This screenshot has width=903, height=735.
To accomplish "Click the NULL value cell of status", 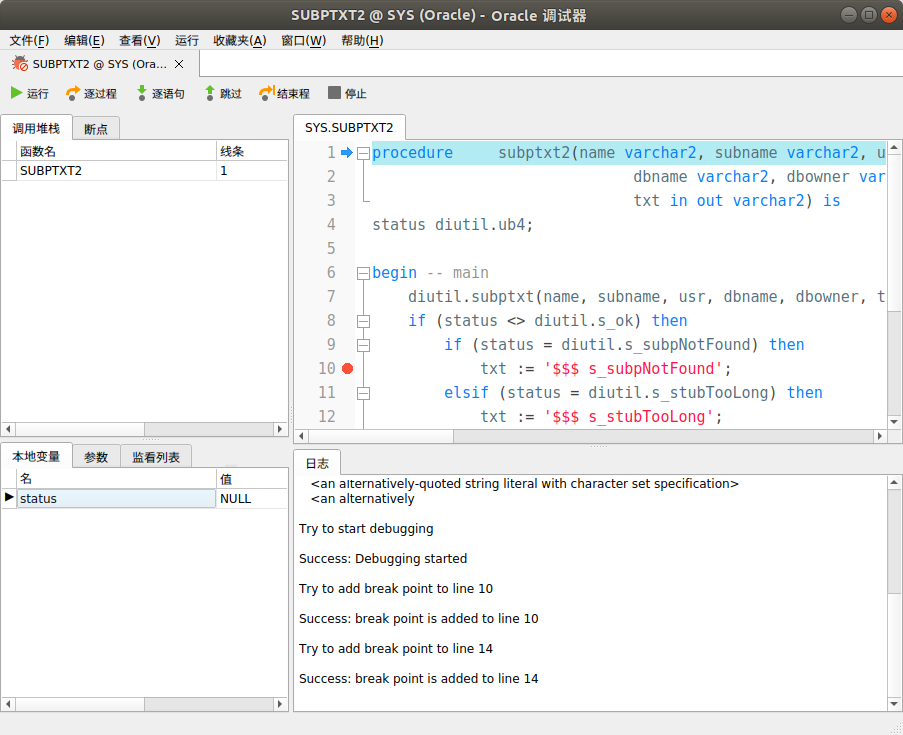I will click(x=252, y=498).
